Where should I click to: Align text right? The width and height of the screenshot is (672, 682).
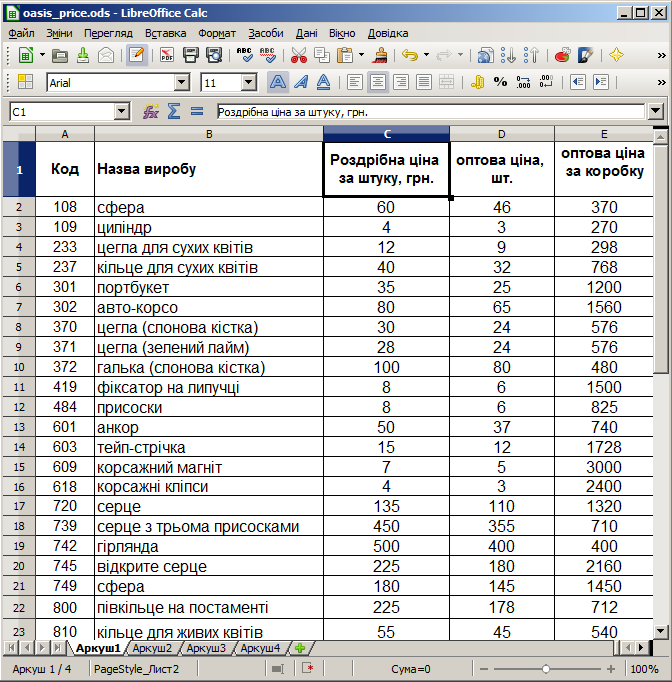coord(401,82)
